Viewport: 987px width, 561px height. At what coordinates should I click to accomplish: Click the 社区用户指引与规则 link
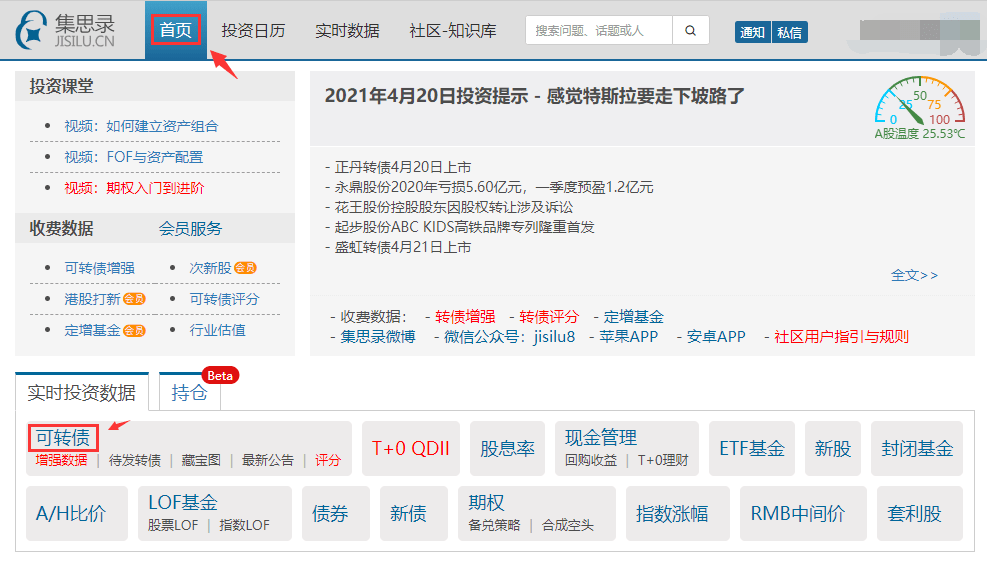[841, 336]
